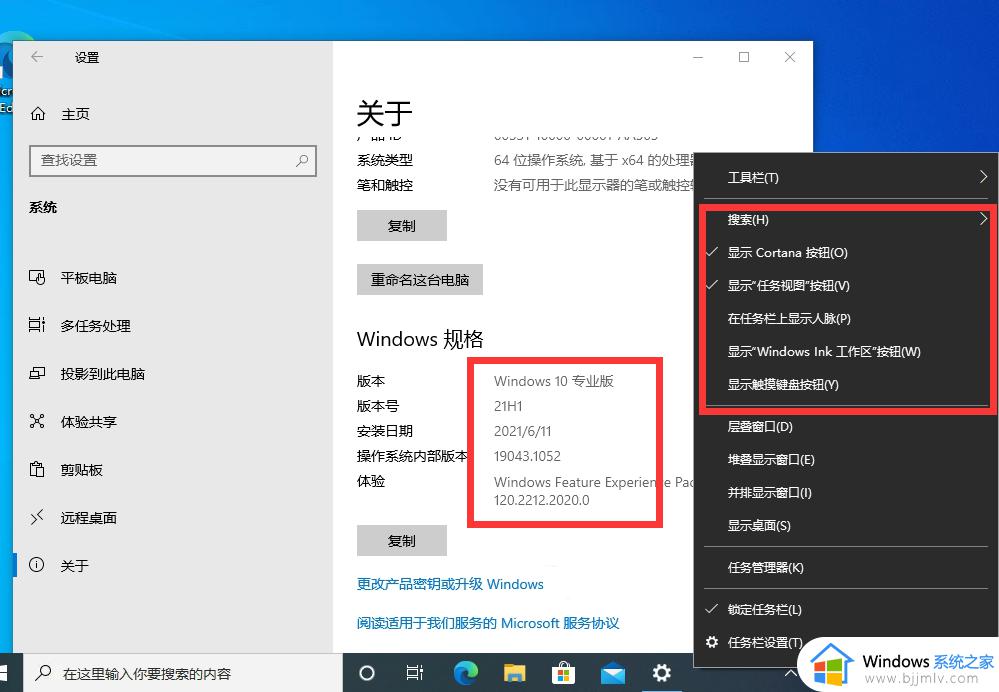Click the taskbar search box 在这里输入你要搜索的内容

click(183, 673)
